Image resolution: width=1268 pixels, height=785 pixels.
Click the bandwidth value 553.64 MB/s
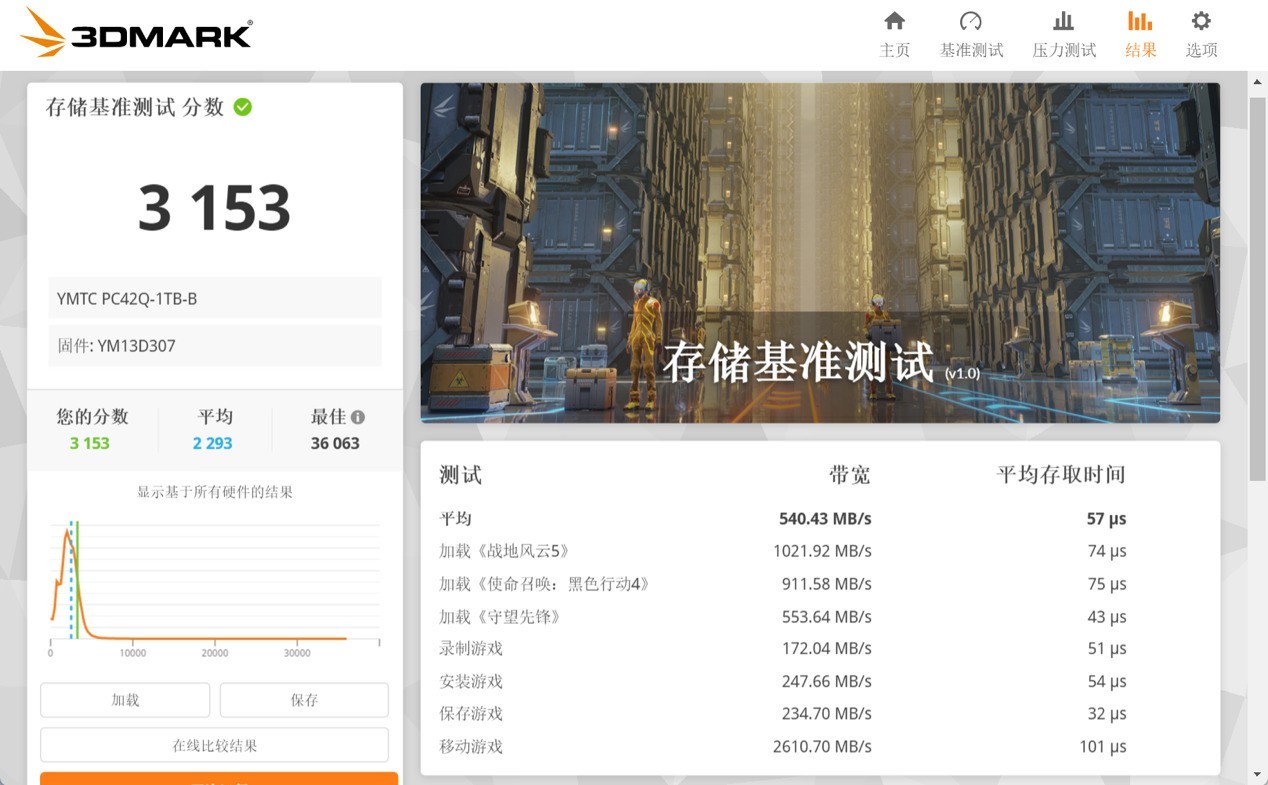click(826, 617)
